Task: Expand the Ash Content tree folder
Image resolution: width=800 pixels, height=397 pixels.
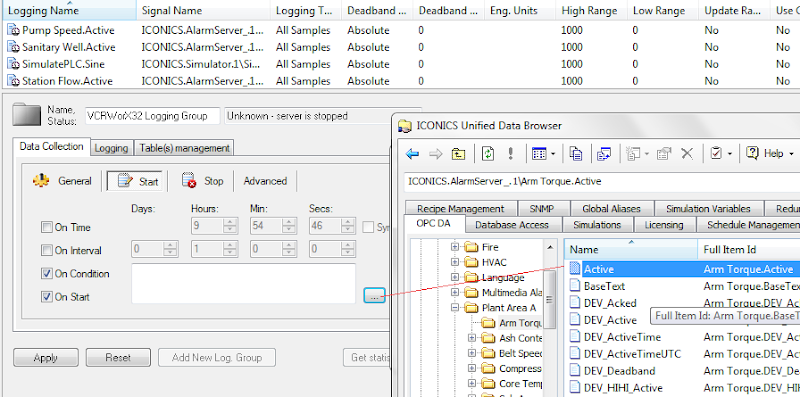Action: [472, 338]
